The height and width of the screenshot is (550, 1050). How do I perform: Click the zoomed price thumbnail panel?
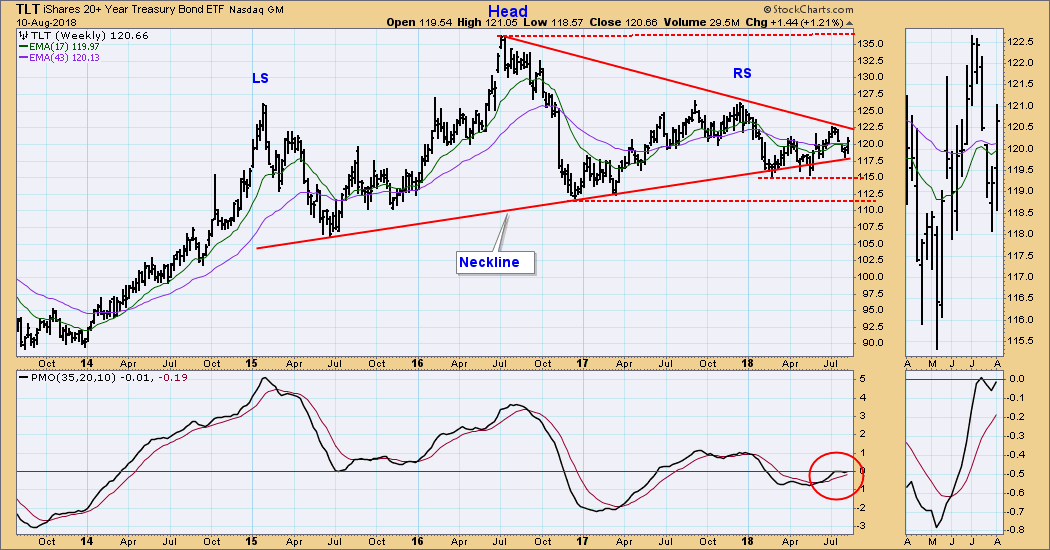[952, 190]
